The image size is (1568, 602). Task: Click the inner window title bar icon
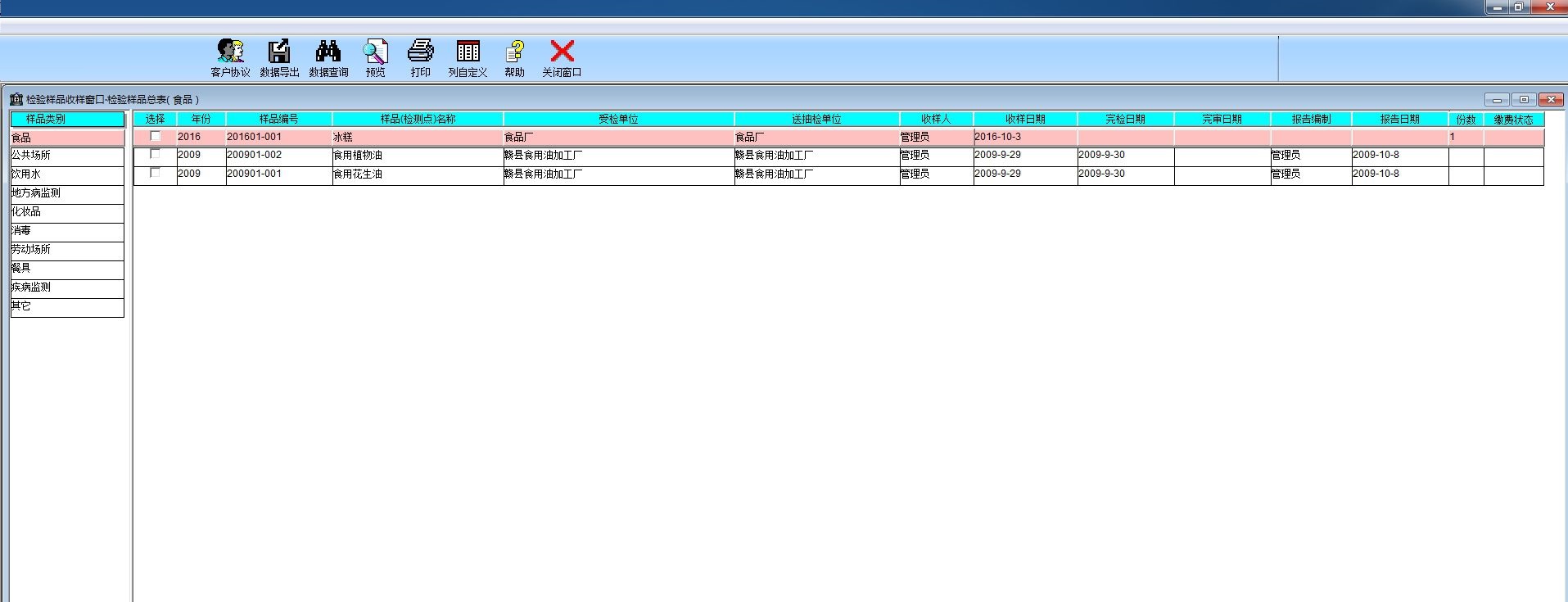pos(16,99)
